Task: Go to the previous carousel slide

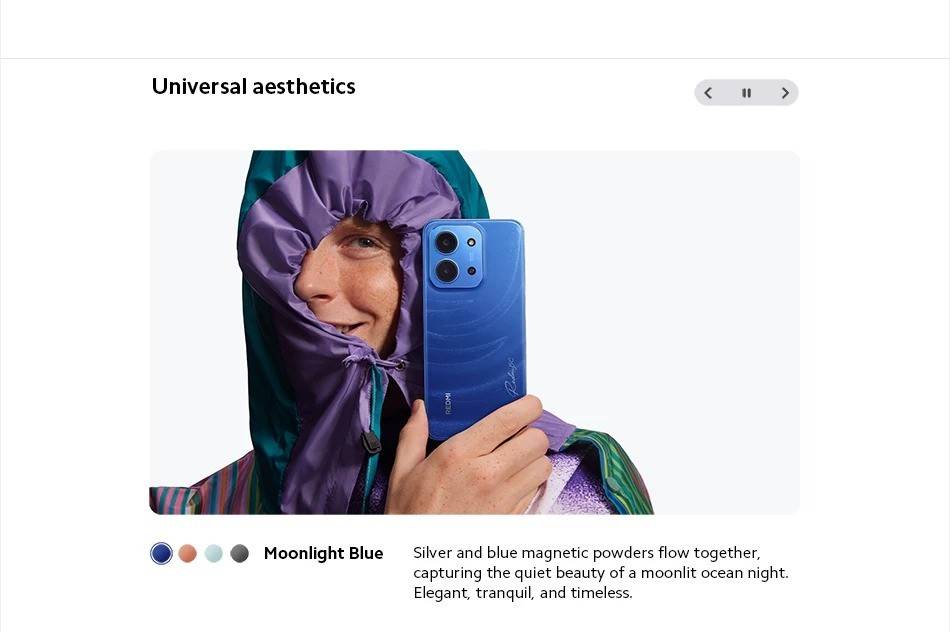Action: (708, 93)
